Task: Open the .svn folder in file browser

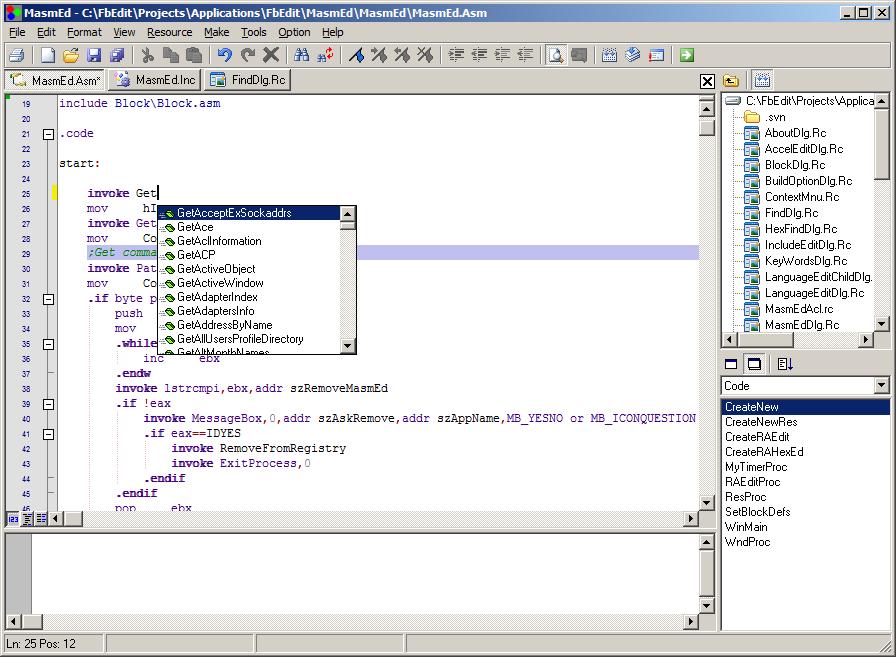Action: [x=775, y=117]
